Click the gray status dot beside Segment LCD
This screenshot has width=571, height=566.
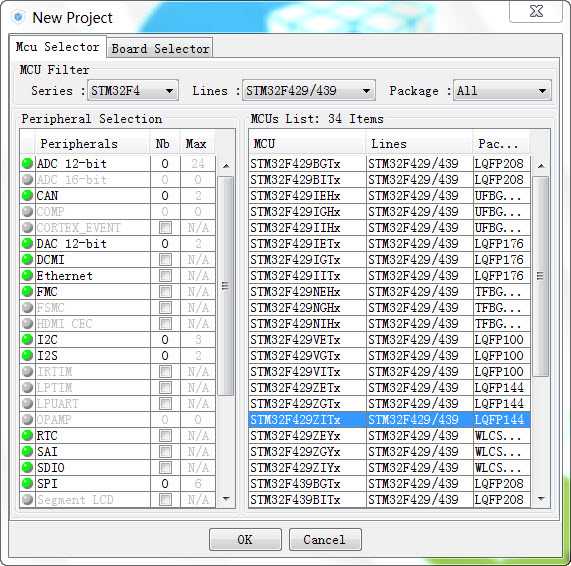(27, 500)
